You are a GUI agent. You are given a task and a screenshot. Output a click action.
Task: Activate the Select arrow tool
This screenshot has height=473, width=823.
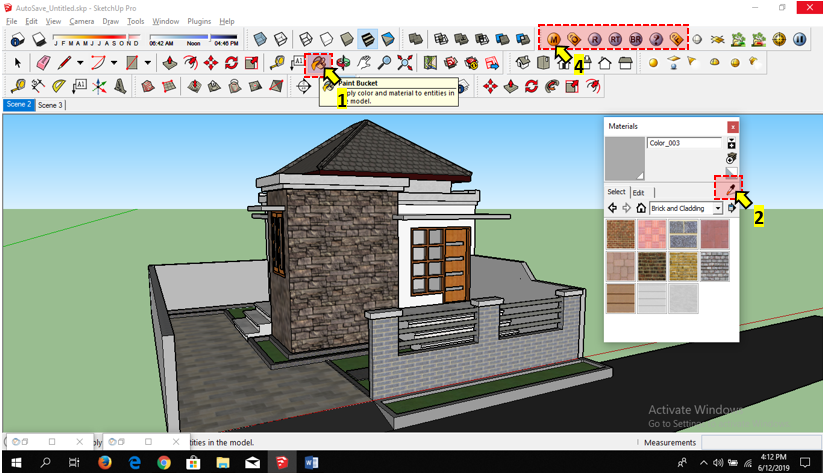pos(17,63)
